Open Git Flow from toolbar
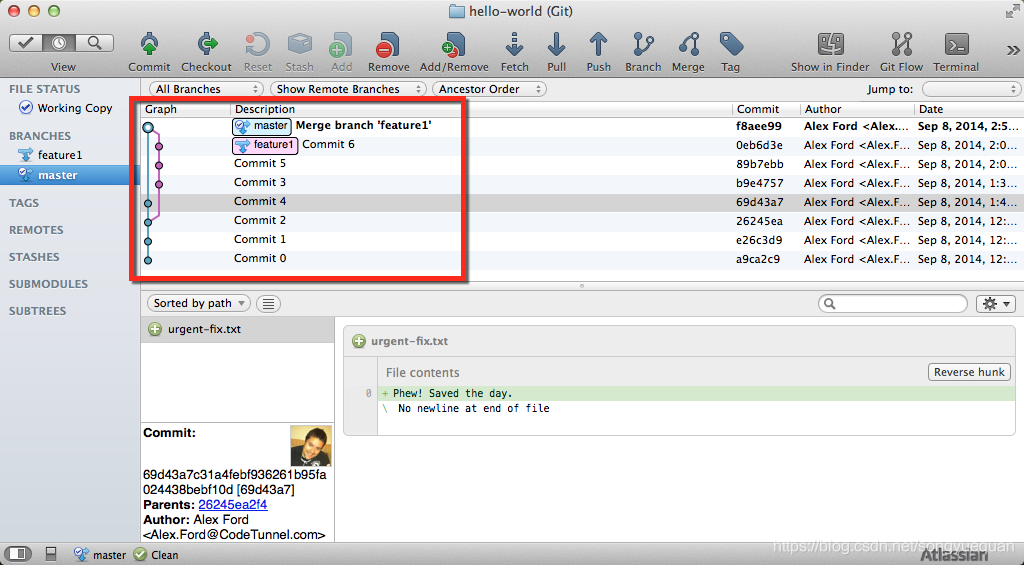The width and height of the screenshot is (1024, 565). point(901,44)
